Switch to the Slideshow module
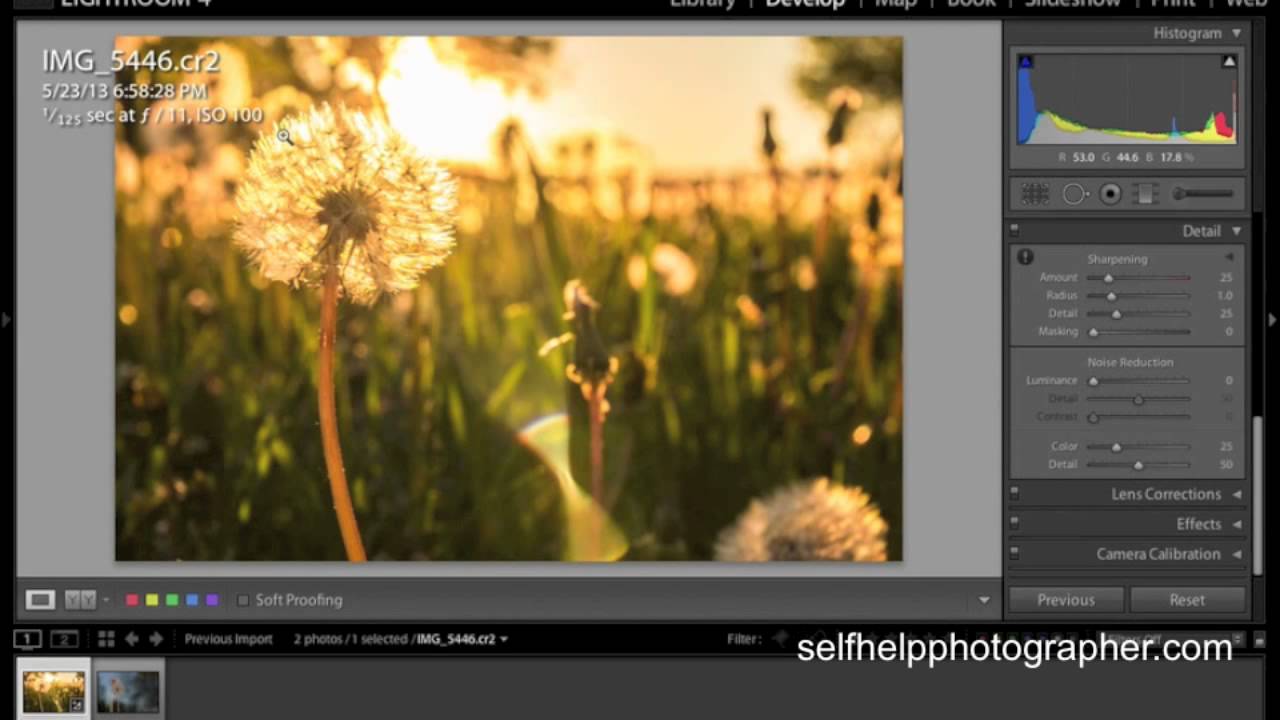The width and height of the screenshot is (1280, 720). [1073, 4]
